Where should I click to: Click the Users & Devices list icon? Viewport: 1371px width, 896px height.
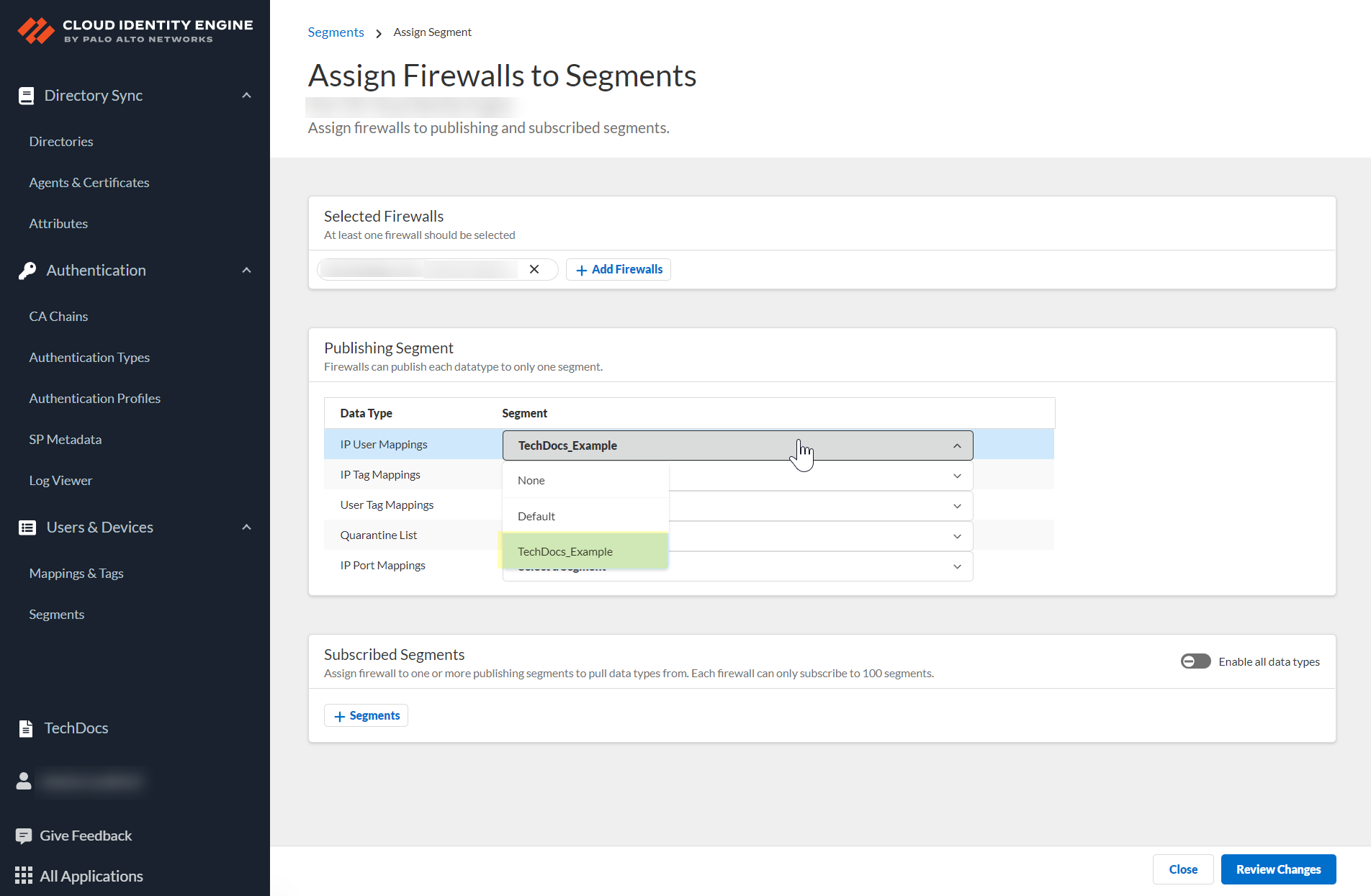click(27, 528)
